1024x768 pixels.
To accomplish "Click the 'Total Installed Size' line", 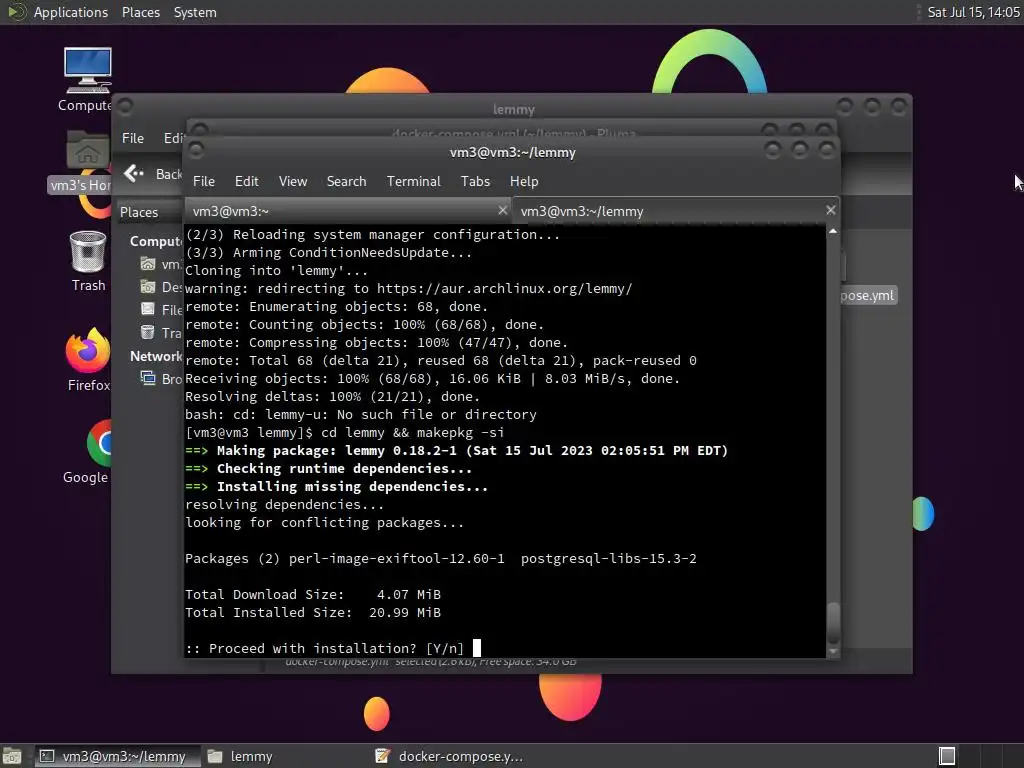I will point(313,613).
